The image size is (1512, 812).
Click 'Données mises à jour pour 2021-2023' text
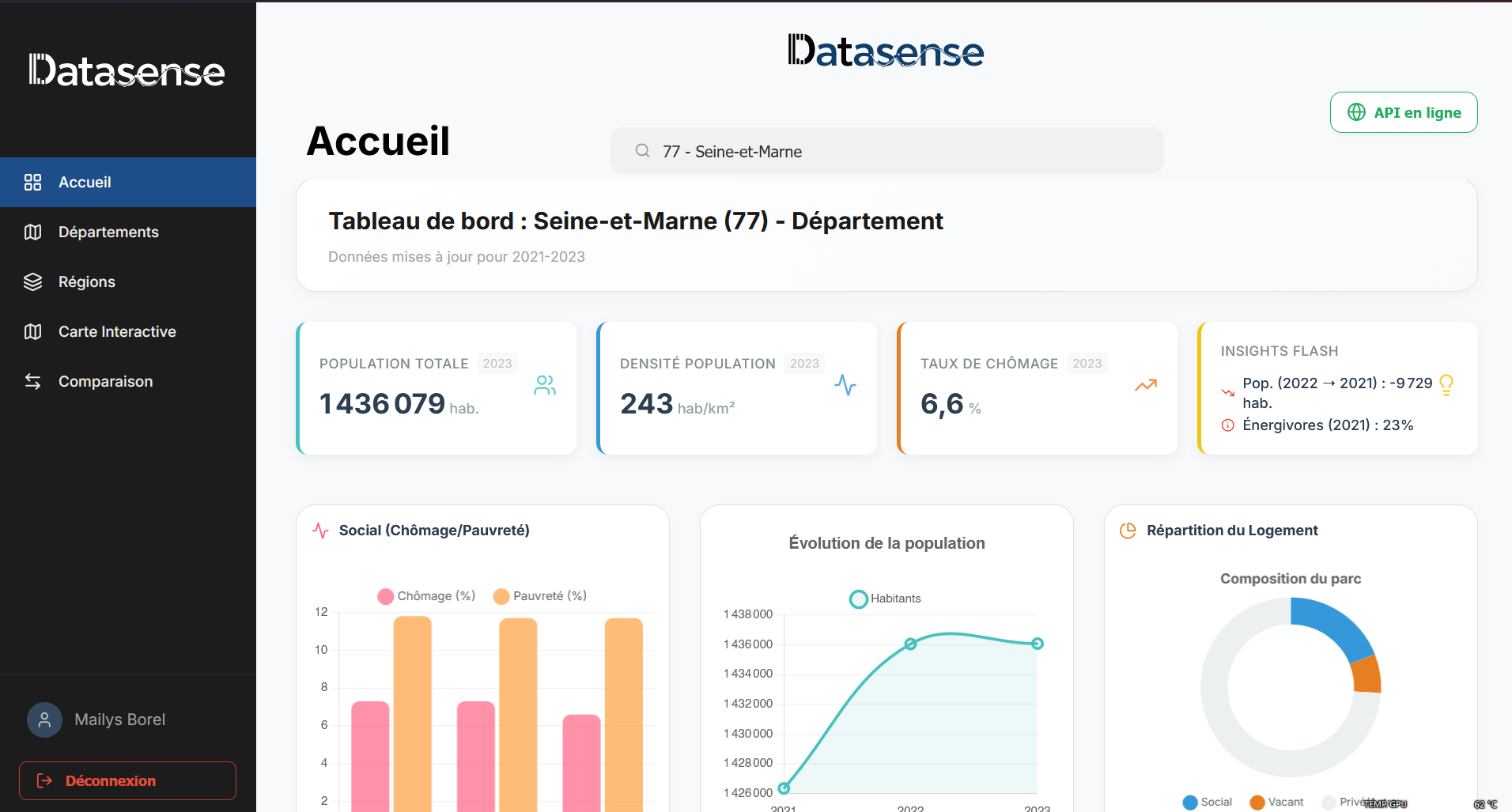tap(456, 257)
